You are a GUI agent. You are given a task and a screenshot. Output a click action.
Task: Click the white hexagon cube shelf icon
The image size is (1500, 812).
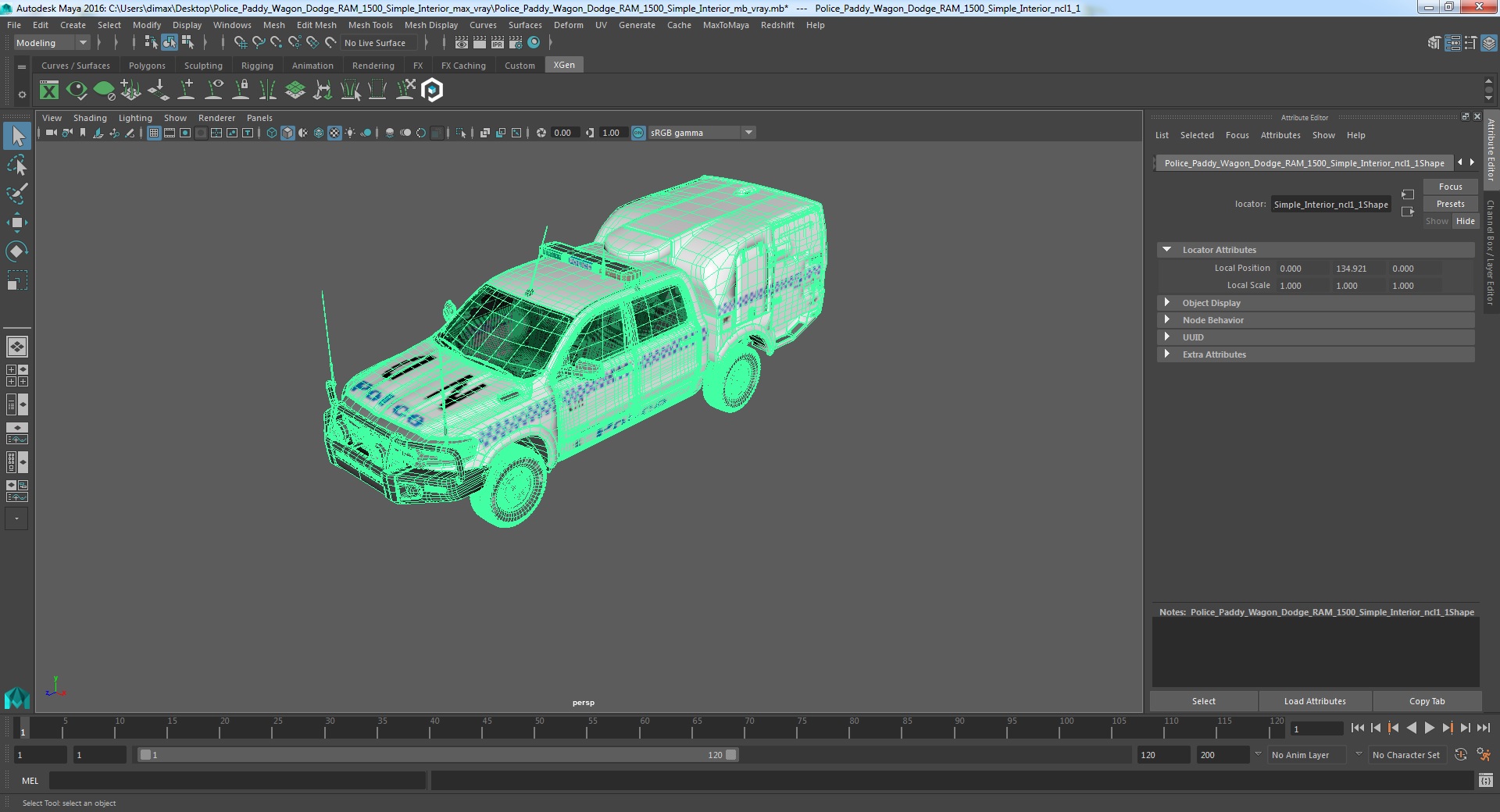[432, 91]
